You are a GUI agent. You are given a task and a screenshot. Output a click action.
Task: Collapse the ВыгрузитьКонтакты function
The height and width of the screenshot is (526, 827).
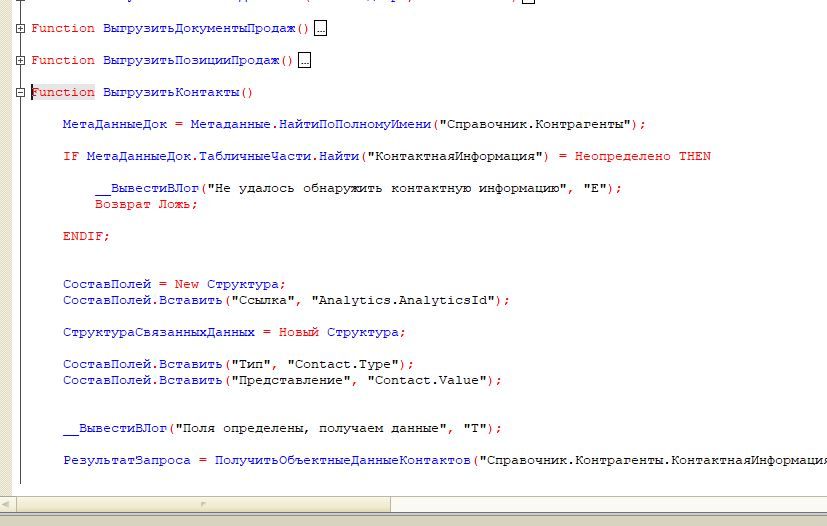[x=20, y=92]
